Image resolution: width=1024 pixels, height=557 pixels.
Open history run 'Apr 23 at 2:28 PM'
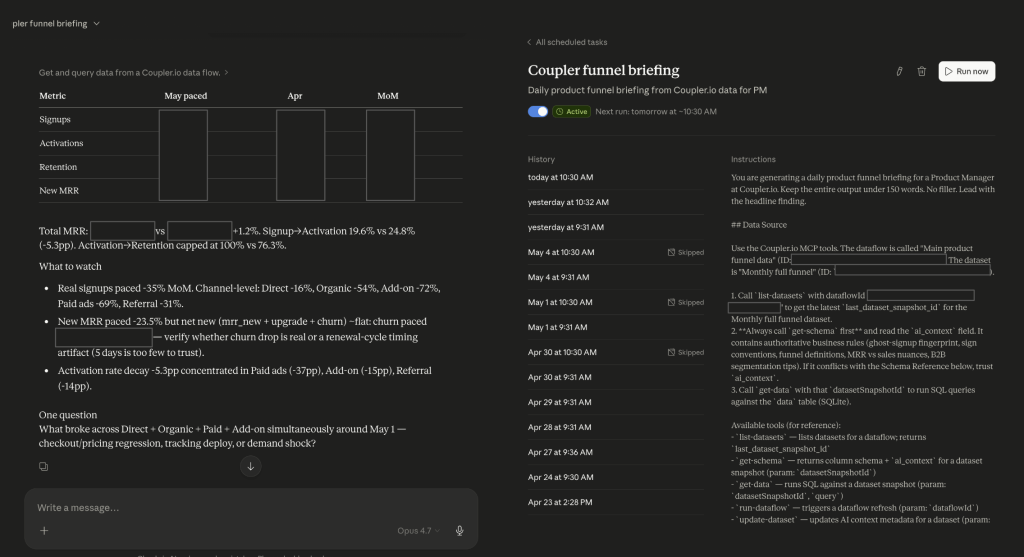click(616, 502)
